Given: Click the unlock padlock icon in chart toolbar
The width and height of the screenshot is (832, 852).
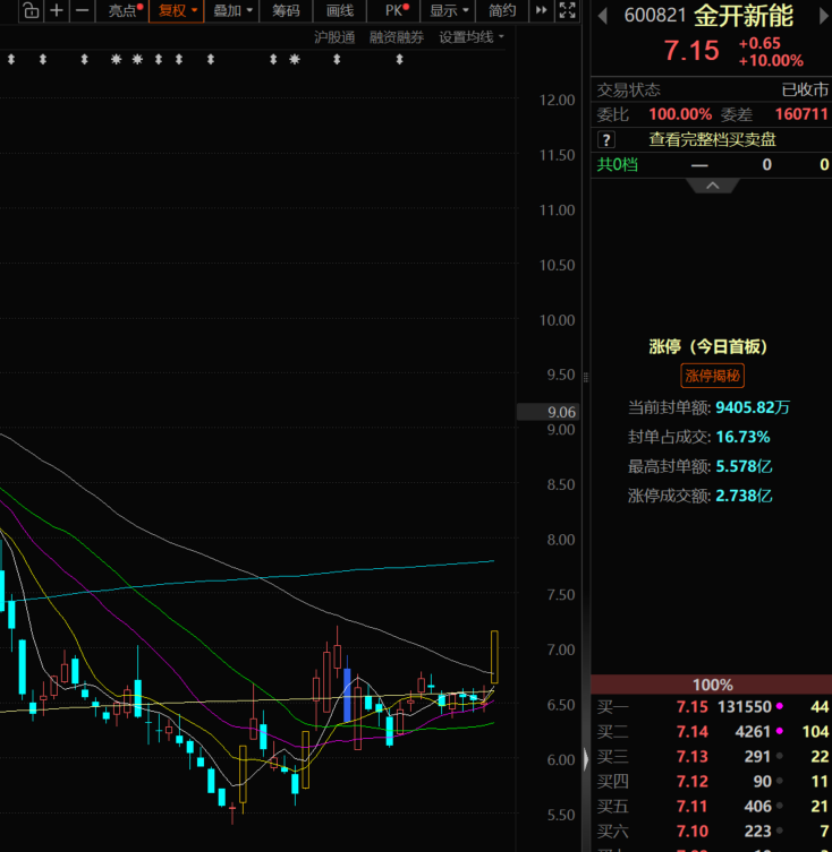Looking at the screenshot, I should pos(32,10).
